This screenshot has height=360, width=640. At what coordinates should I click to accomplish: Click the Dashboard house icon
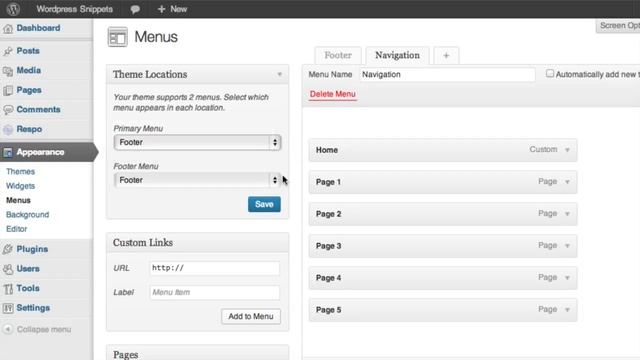8,29
